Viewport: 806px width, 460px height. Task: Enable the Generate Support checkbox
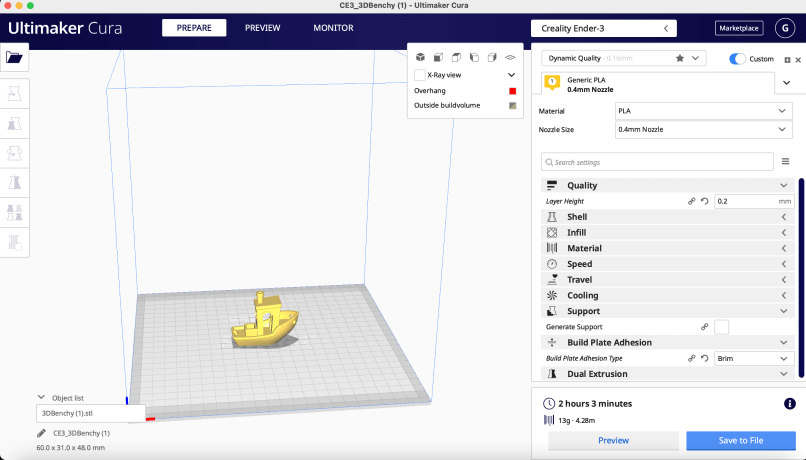pyautogui.click(x=721, y=327)
